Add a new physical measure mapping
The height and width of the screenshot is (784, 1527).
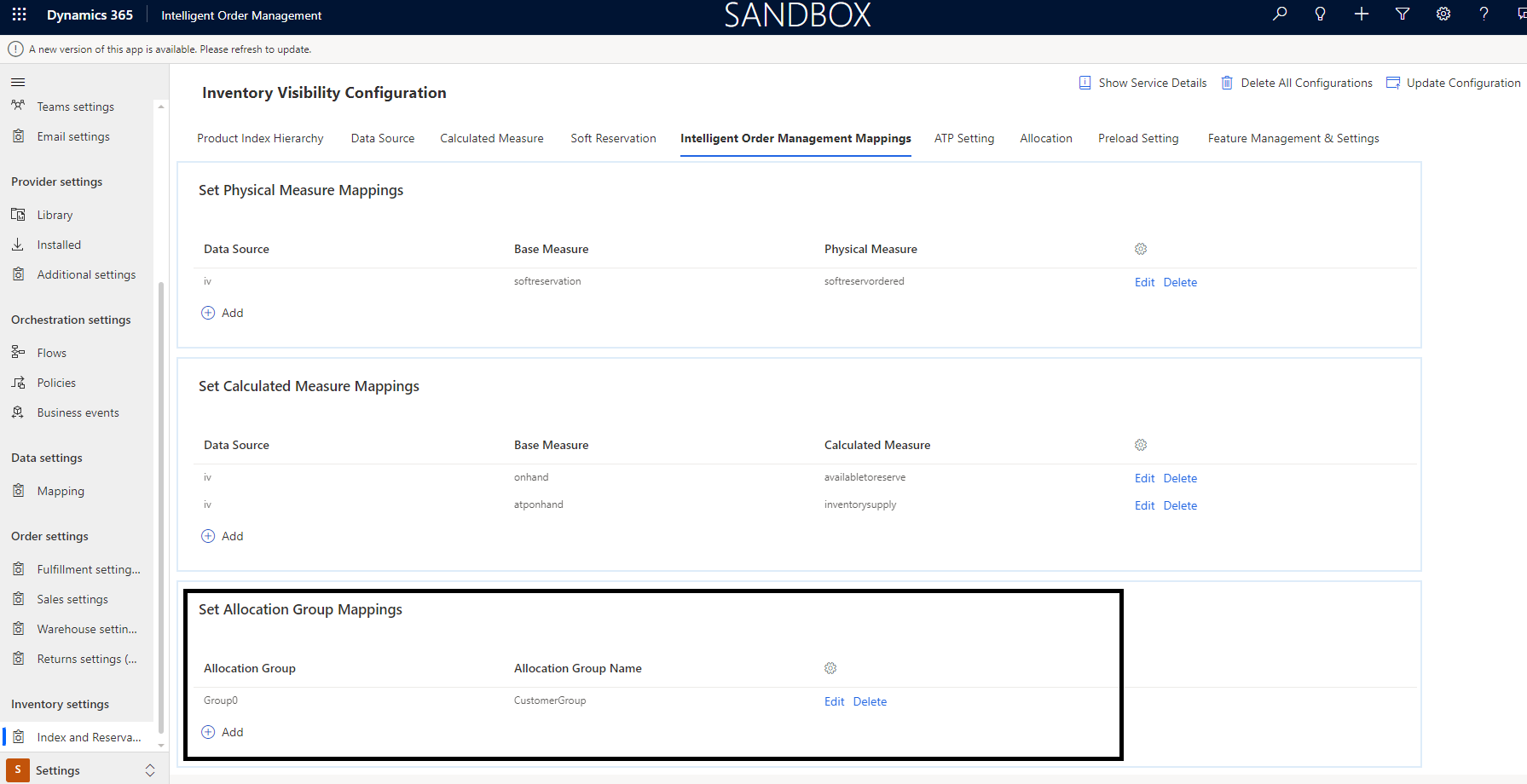[223, 313]
